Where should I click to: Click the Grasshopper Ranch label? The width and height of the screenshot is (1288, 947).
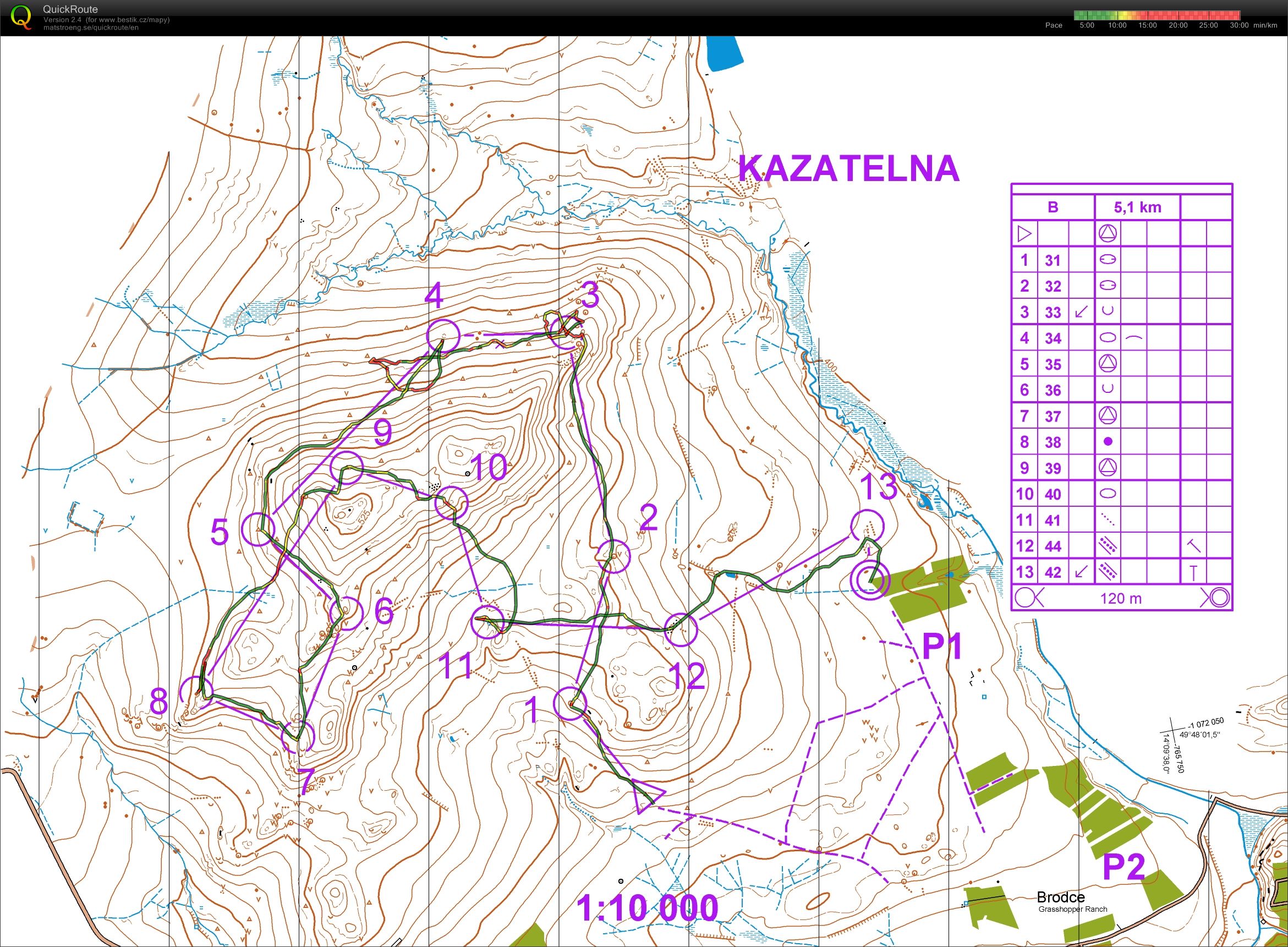pyautogui.click(x=1072, y=909)
